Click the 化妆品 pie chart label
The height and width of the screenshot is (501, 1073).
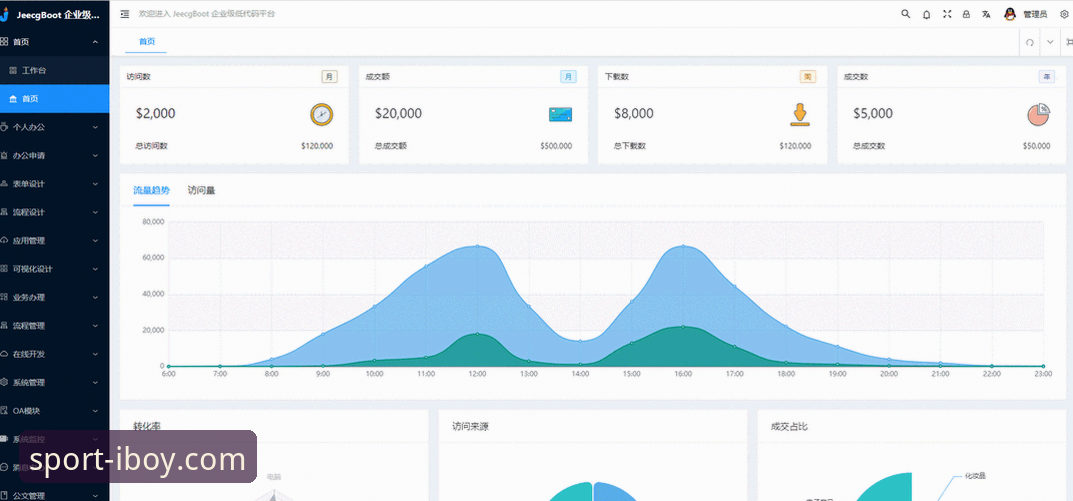[x=974, y=476]
